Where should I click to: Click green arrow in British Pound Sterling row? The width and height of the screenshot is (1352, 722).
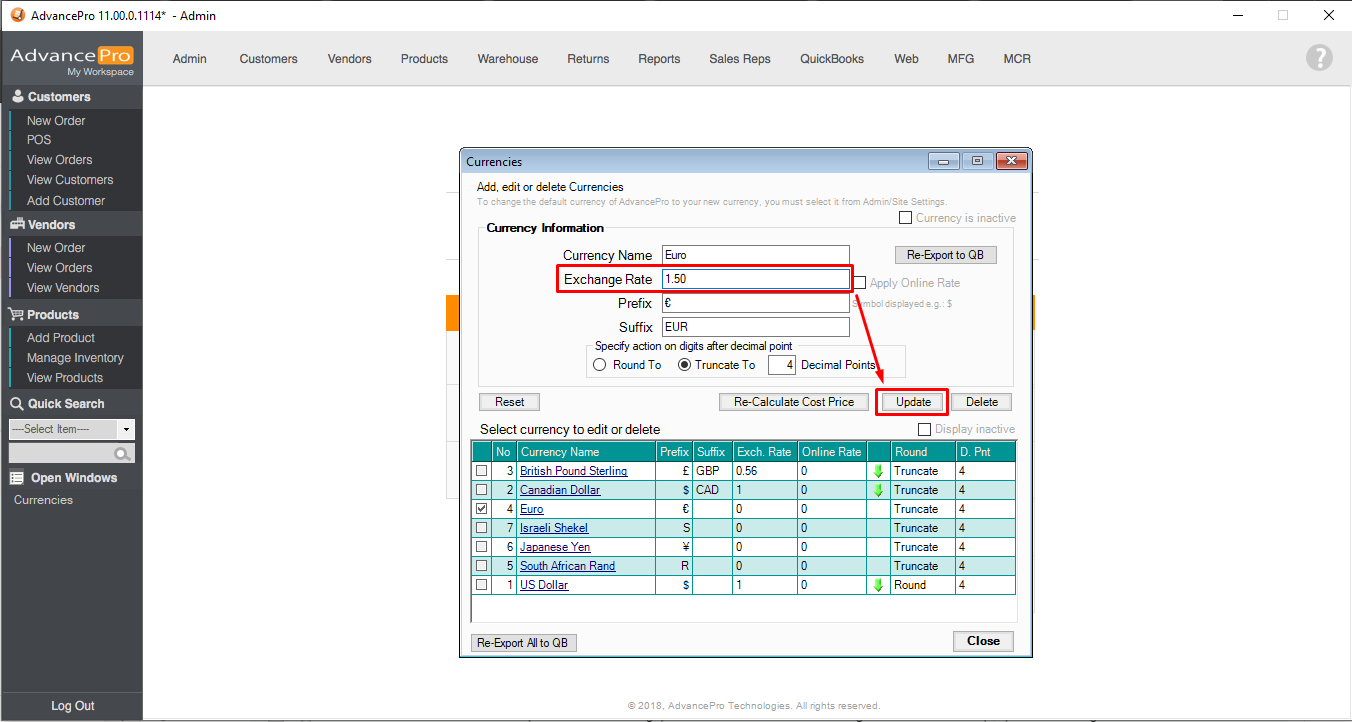879,471
